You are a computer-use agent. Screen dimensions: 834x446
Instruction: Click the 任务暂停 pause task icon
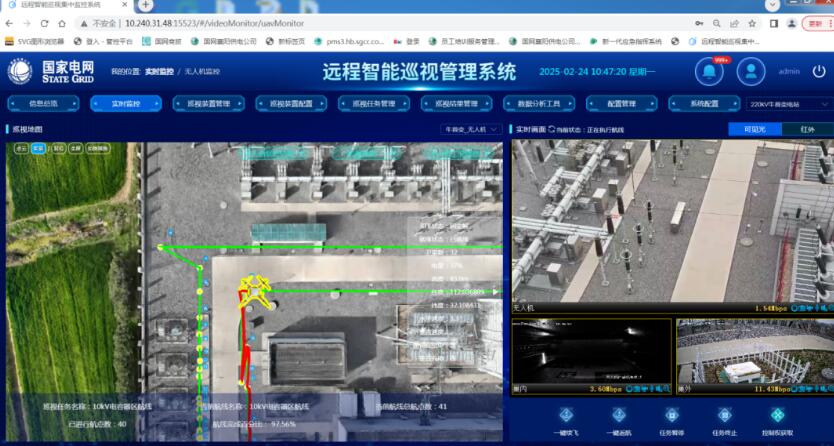[671, 415]
